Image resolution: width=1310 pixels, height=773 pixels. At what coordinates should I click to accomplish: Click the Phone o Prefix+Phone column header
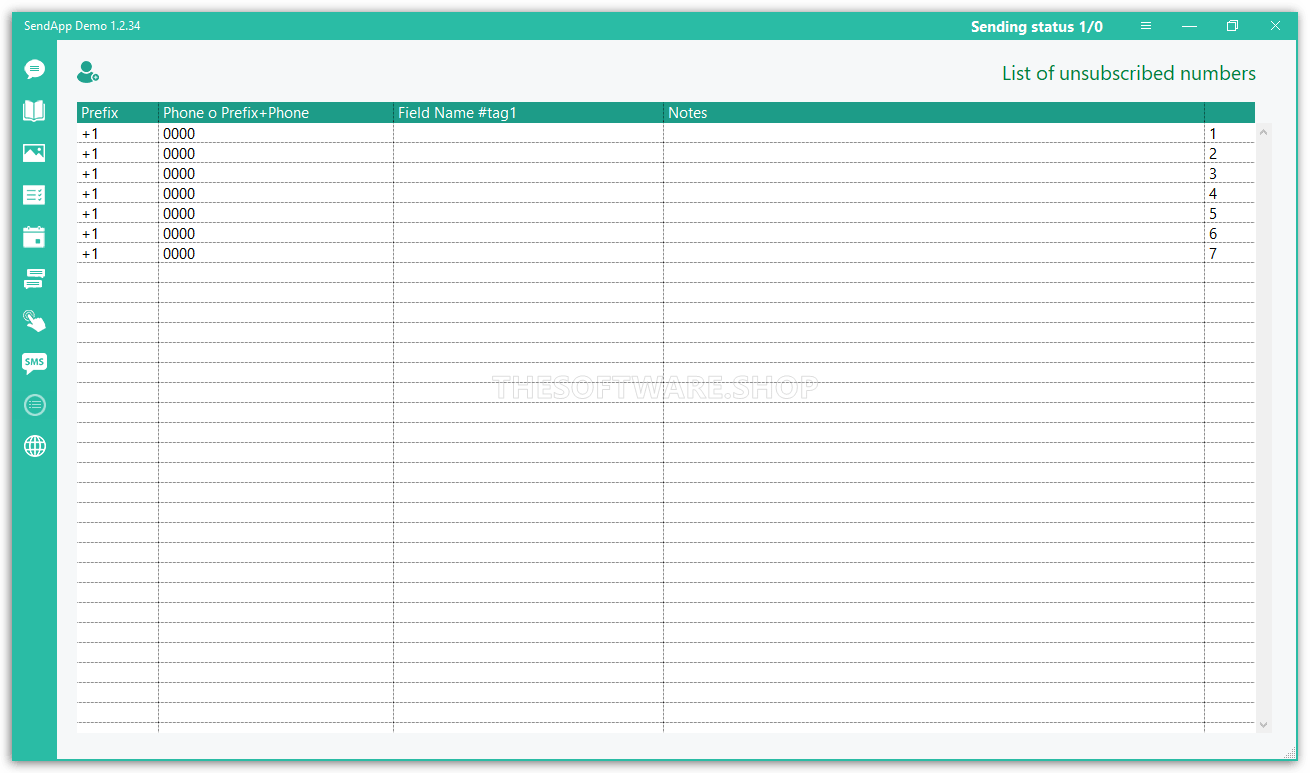click(276, 113)
